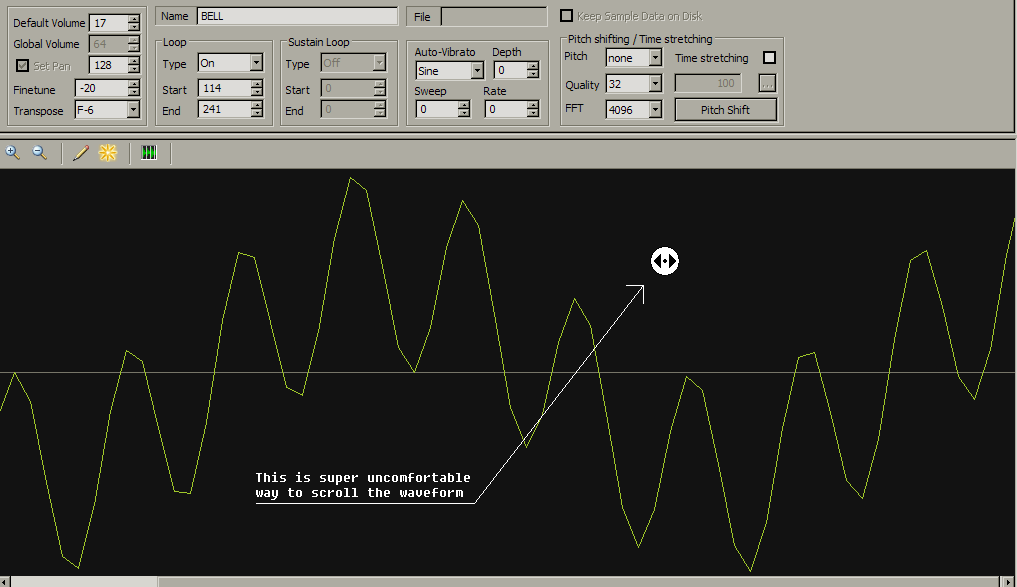The image size is (1017, 587).
Task: Click the zoom in magnifier icon
Action: pos(13,153)
